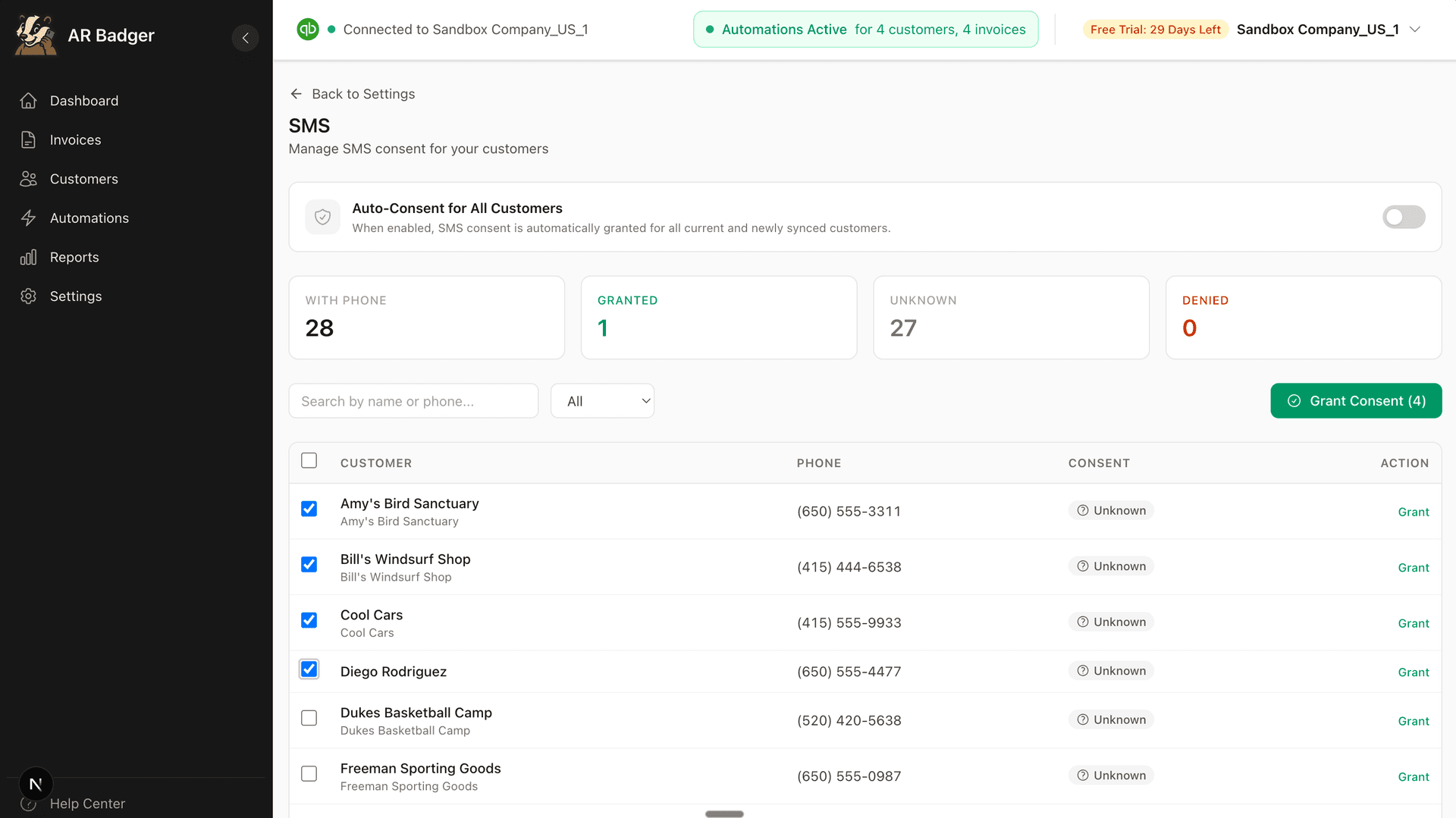Click the search by name or phone field
Image resolution: width=1456 pixels, height=818 pixels.
click(413, 400)
